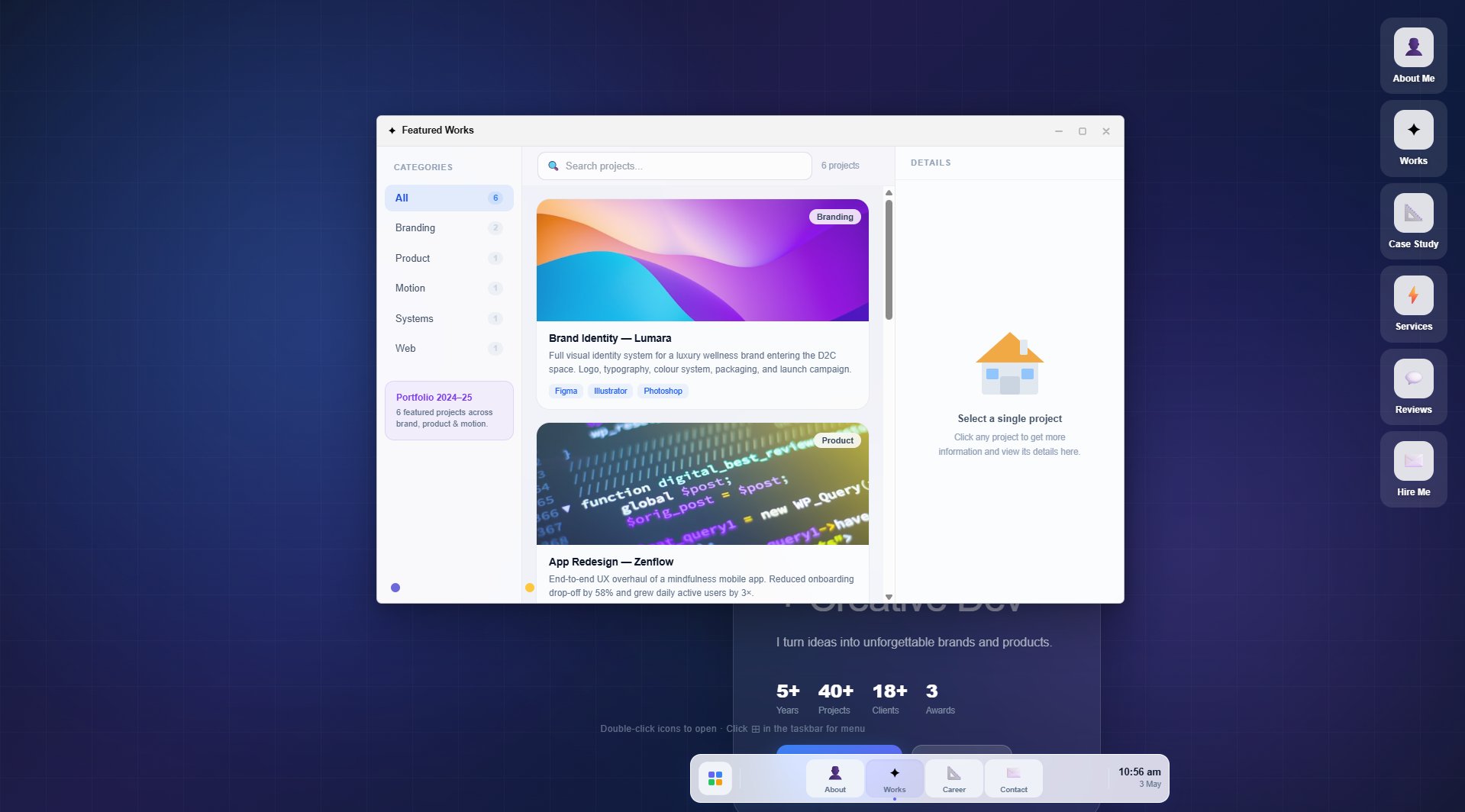
Task: Click the scrollbar up arrow in project list
Action: tap(889, 192)
